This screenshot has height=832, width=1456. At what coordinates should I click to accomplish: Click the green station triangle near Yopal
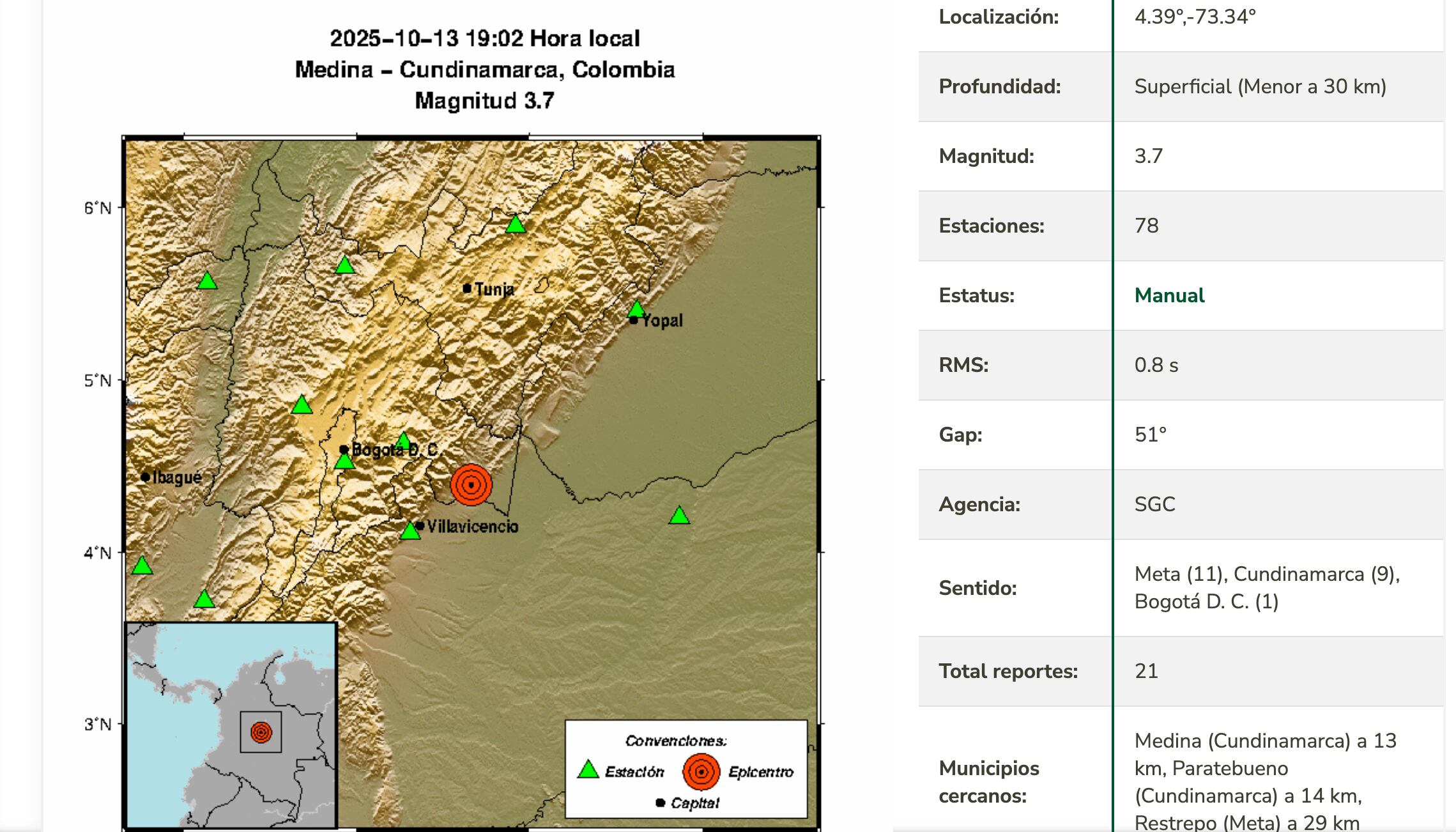tap(636, 310)
